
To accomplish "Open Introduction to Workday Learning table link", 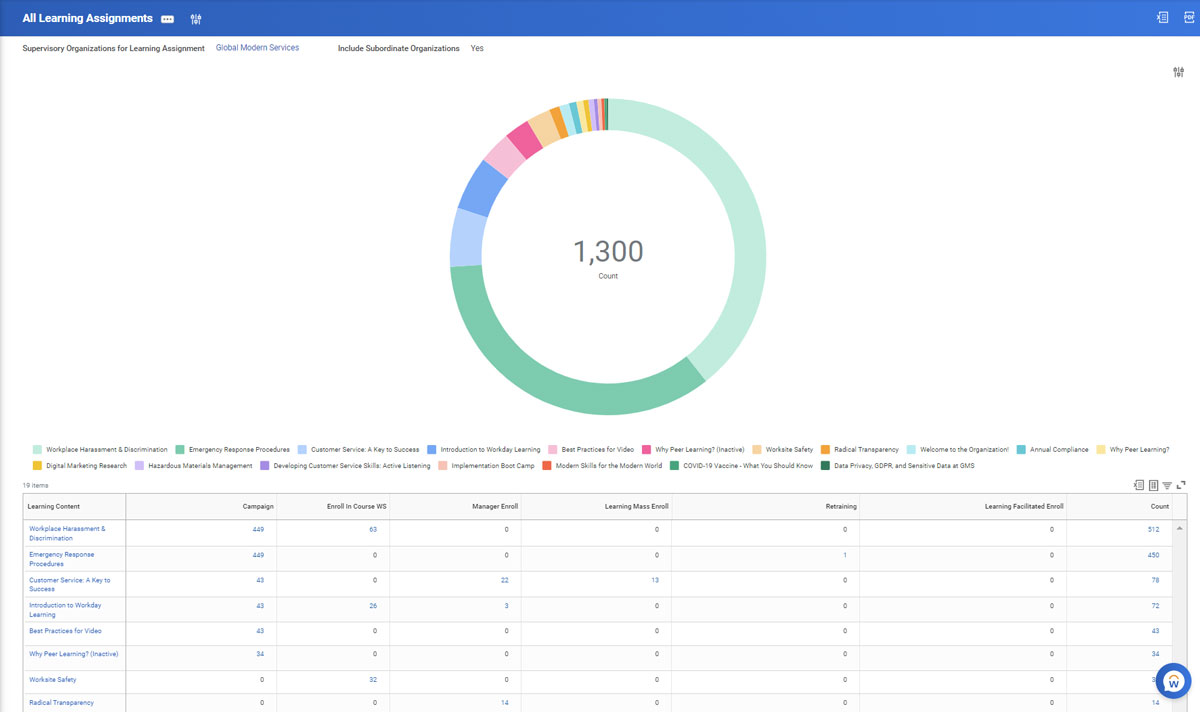I will [x=65, y=610].
